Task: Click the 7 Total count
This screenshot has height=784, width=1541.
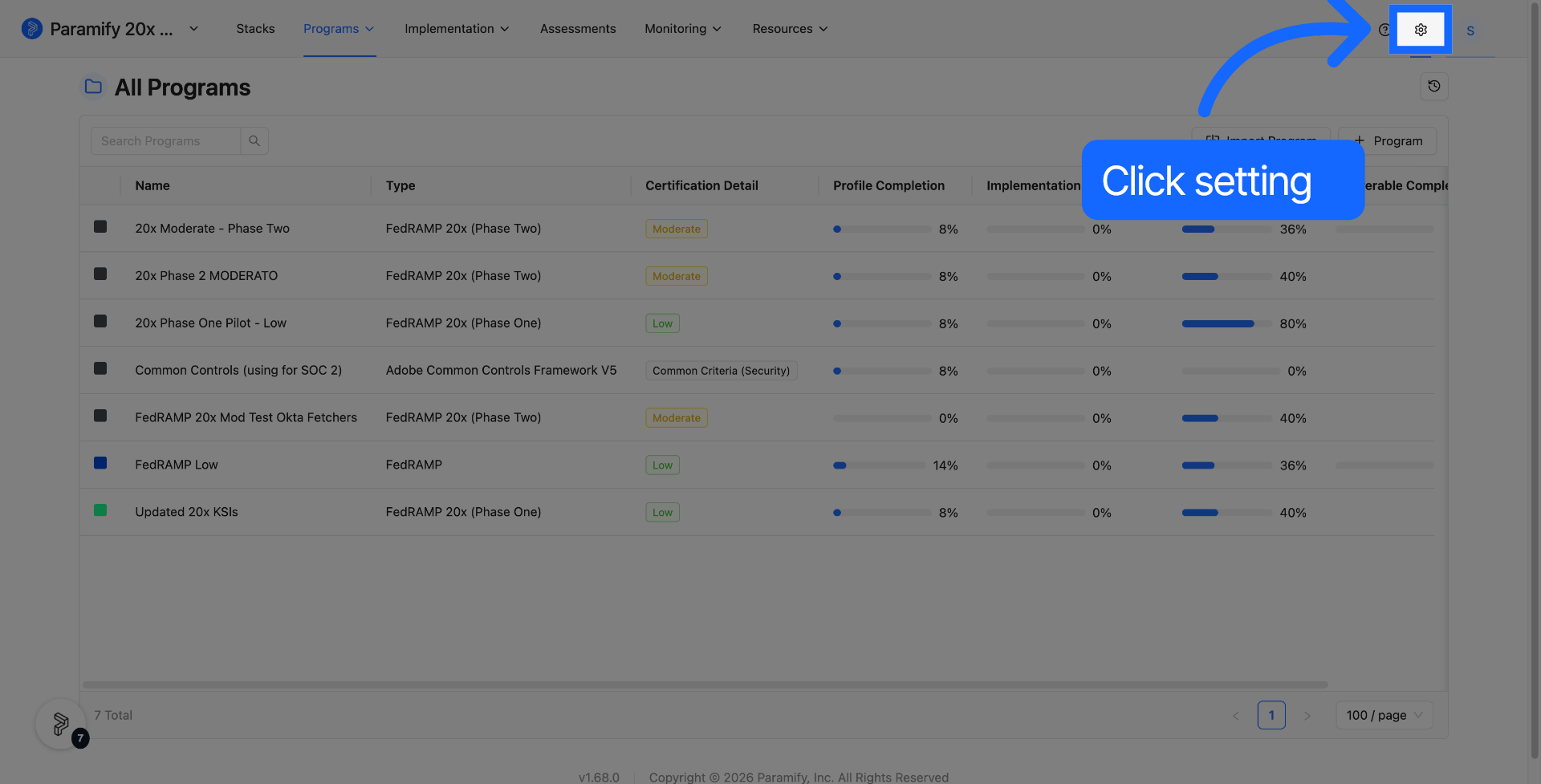Action: click(113, 715)
